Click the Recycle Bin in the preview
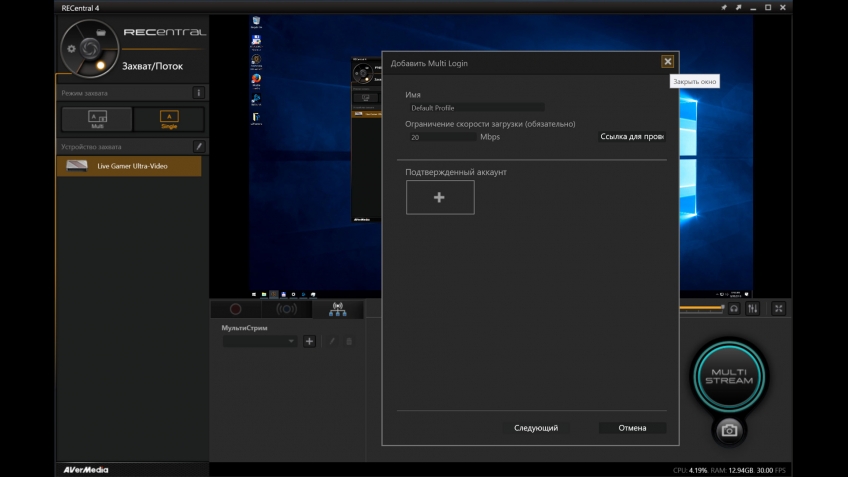 pos(256,22)
